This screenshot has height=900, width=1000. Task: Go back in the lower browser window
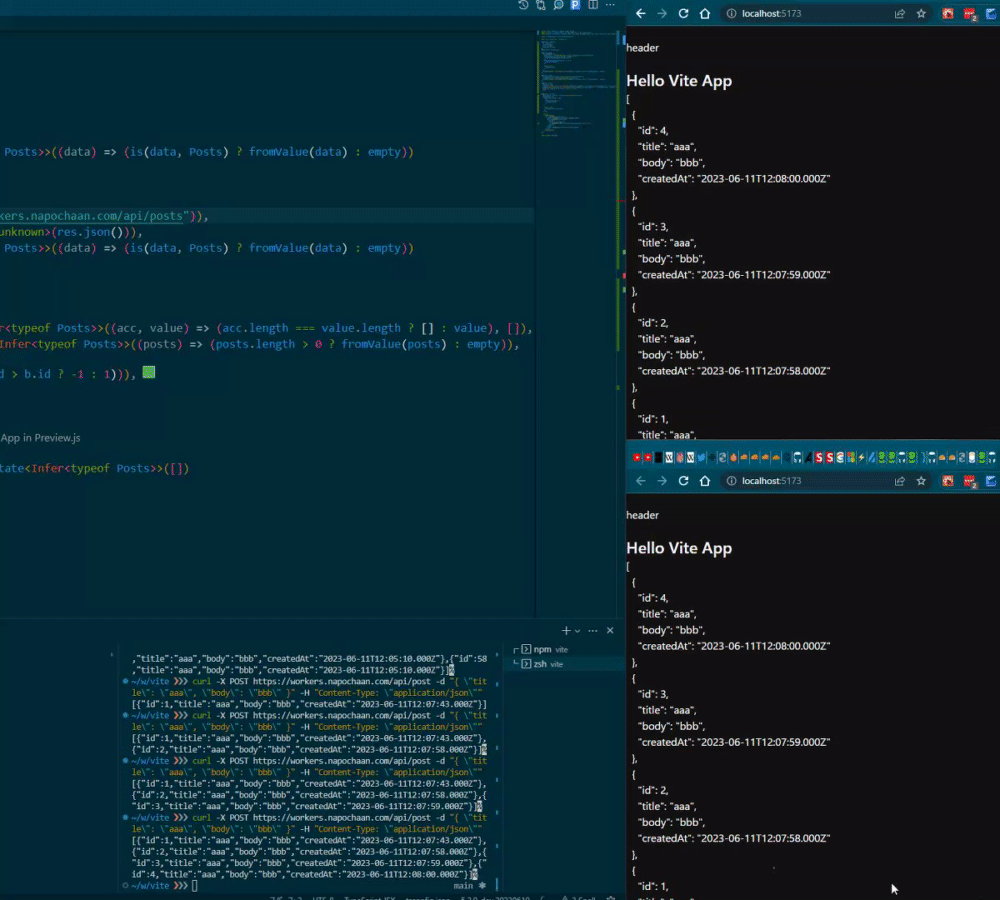[x=641, y=481]
